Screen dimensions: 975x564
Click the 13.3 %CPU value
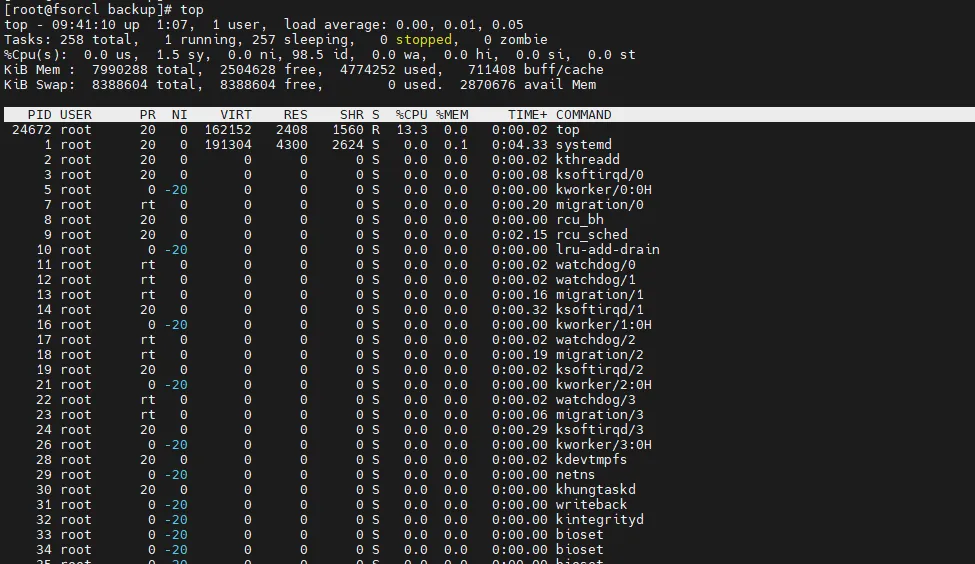point(412,130)
